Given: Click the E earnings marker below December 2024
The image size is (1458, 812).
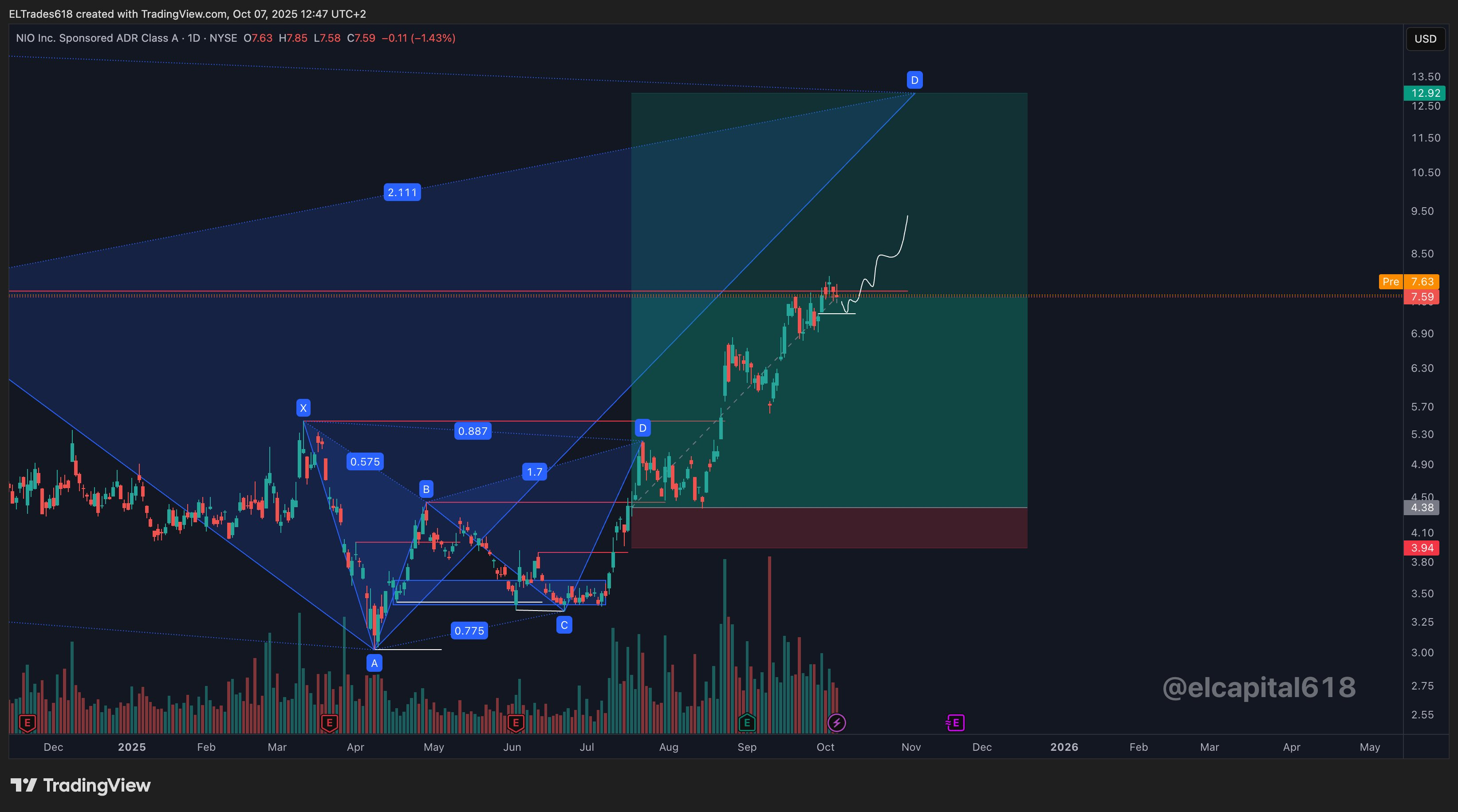Looking at the screenshot, I should pyautogui.click(x=27, y=723).
